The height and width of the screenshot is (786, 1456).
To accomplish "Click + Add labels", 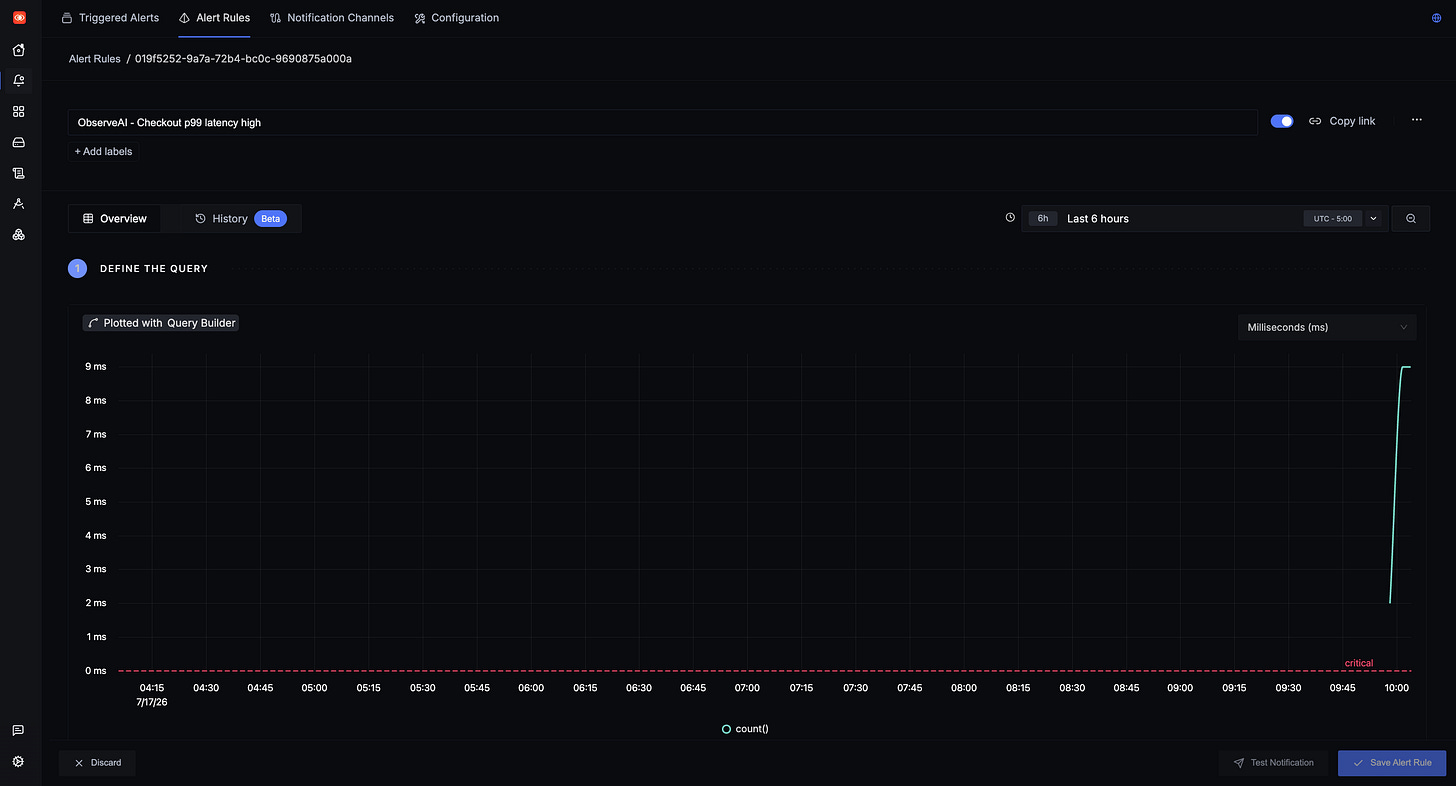I will 103,152.
